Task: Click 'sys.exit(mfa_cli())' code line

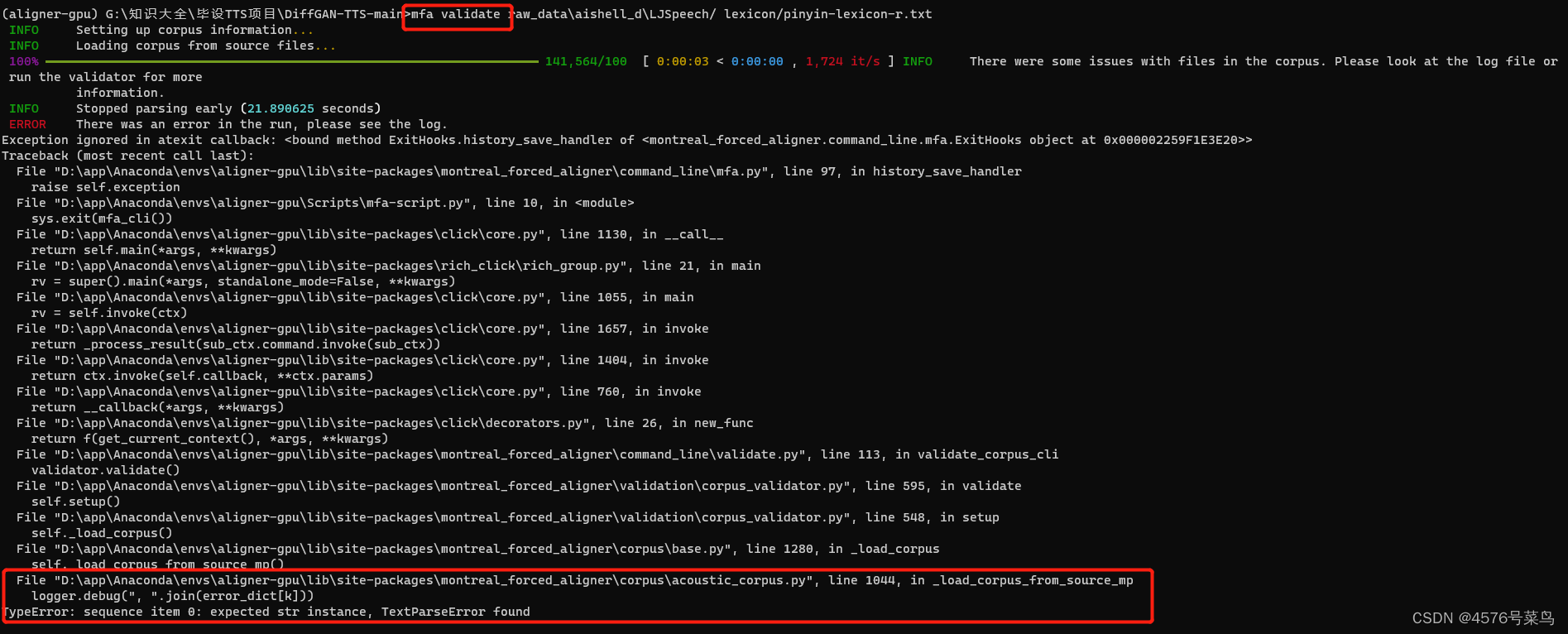Action: point(102,219)
